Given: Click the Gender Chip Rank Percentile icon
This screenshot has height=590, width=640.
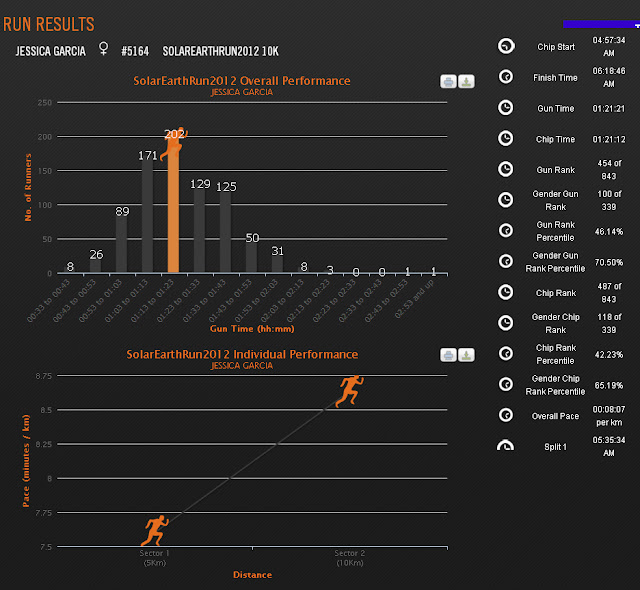Looking at the screenshot, I should tap(506, 384).
